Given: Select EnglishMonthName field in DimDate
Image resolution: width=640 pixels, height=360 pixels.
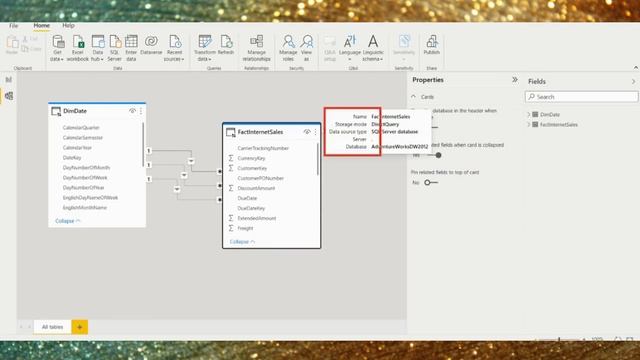Looking at the screenshot, I should coord(84,208).
